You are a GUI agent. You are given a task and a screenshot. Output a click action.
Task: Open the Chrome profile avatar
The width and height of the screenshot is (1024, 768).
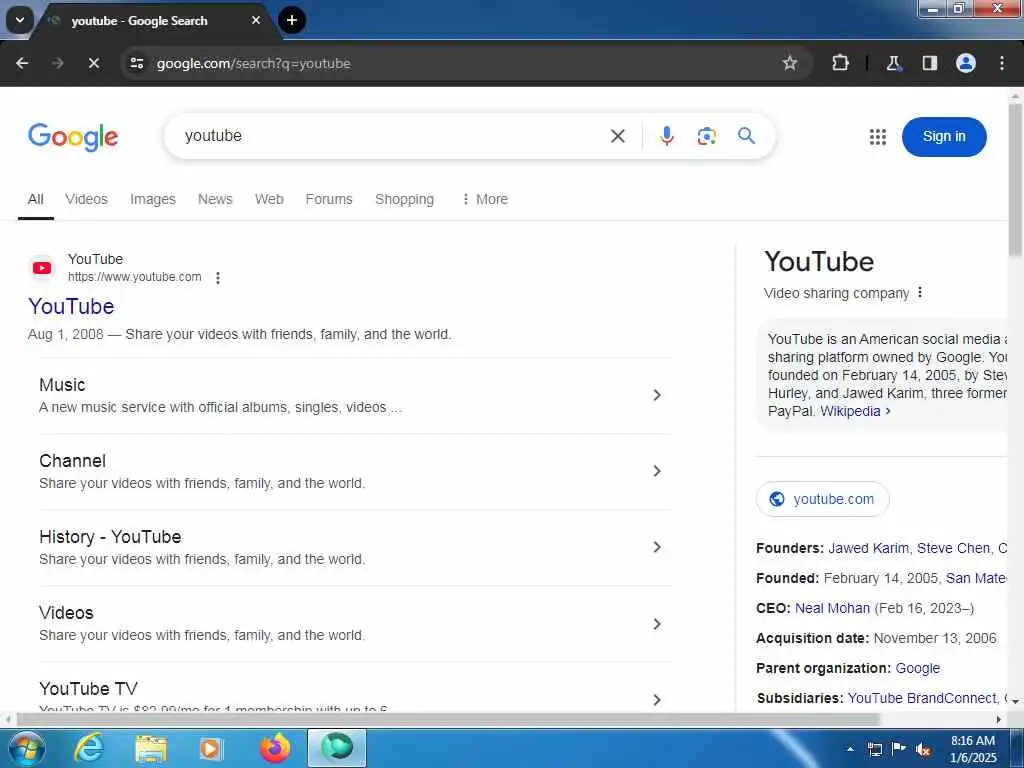[965, 63]
